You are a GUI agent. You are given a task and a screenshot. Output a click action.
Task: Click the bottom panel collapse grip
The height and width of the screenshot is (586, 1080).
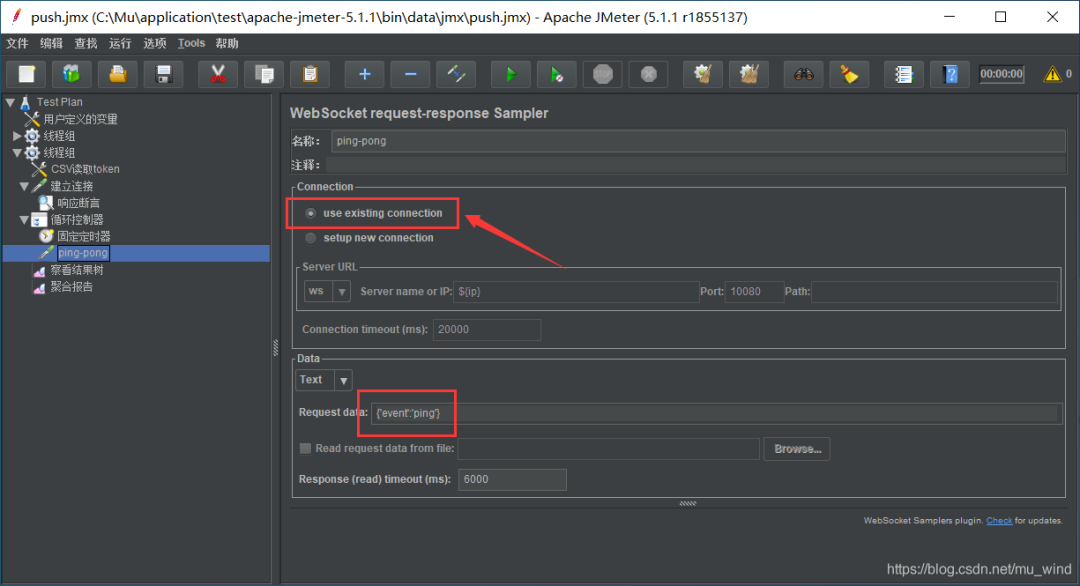coord(687,503)
